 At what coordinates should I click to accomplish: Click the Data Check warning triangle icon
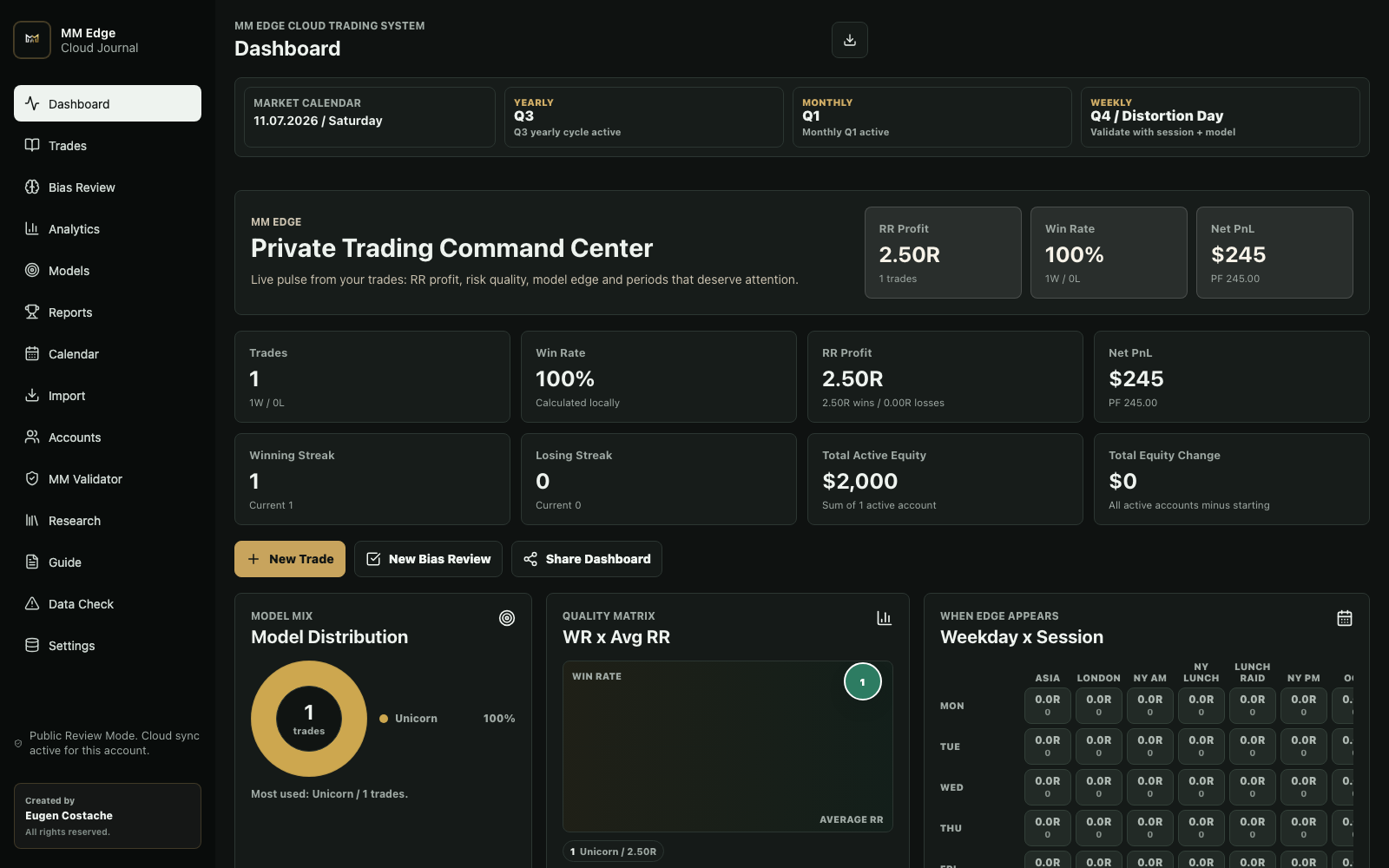[x=32, y=603]
